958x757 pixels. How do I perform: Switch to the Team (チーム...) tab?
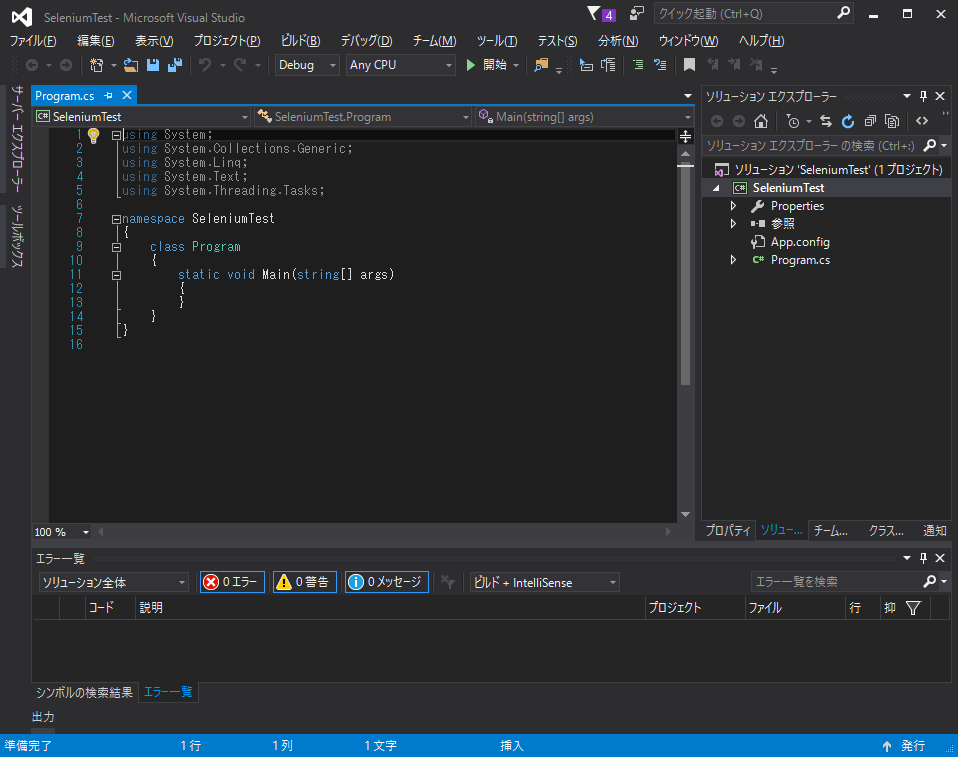pos(831,530)
